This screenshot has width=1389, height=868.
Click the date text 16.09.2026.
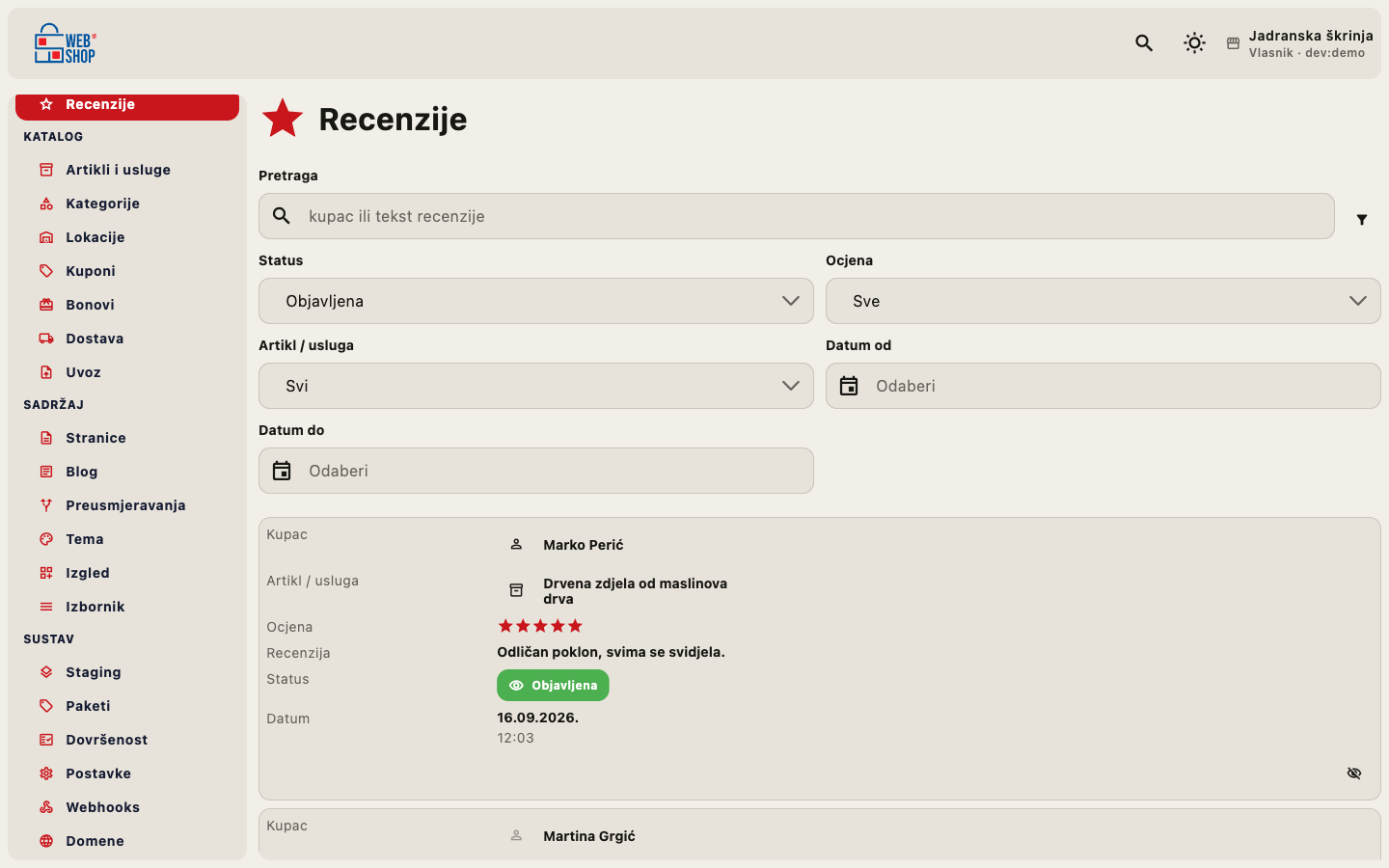[538, 718]
